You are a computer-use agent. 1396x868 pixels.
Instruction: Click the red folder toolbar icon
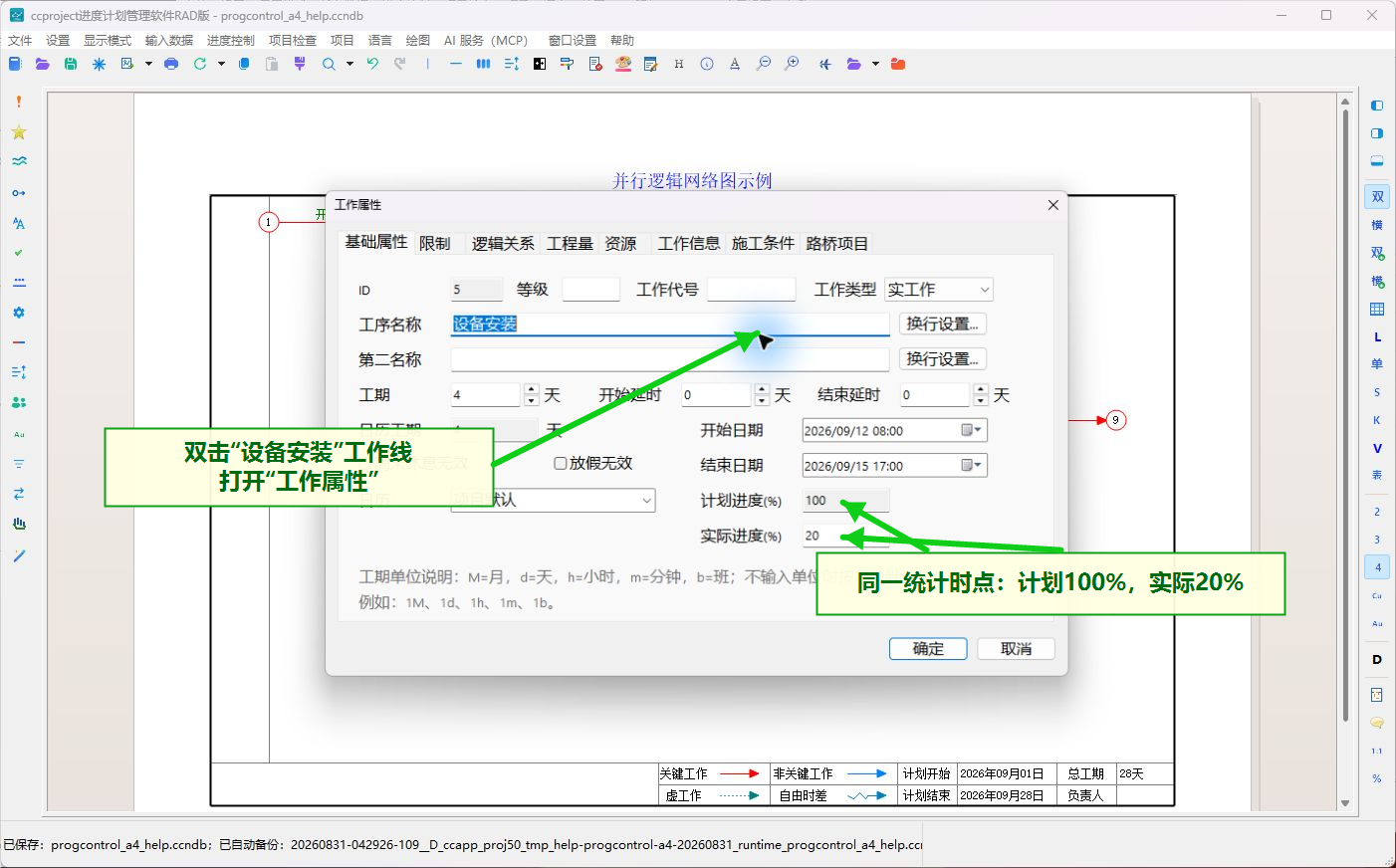pyautogui.click(x=898, y=64)
